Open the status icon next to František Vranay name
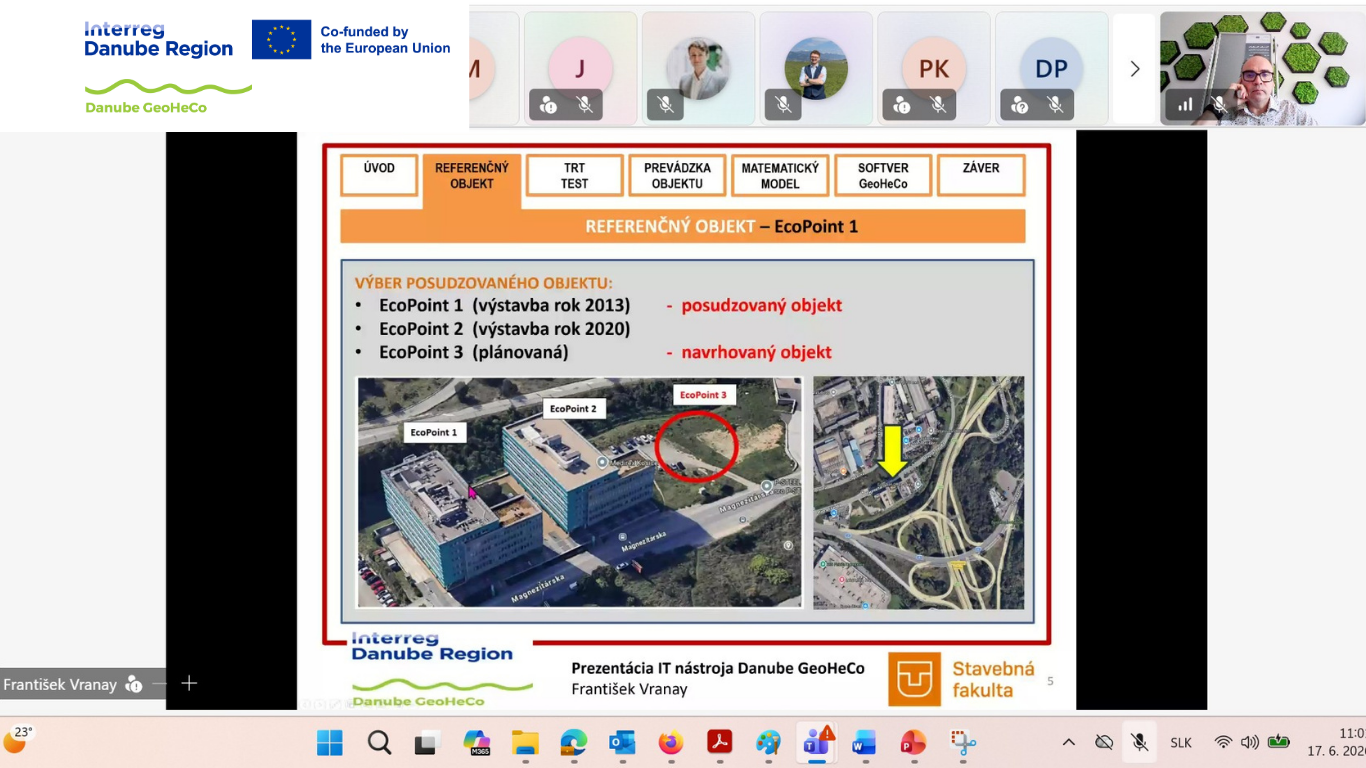The image size is (1366, 768). tap(133, 684)
